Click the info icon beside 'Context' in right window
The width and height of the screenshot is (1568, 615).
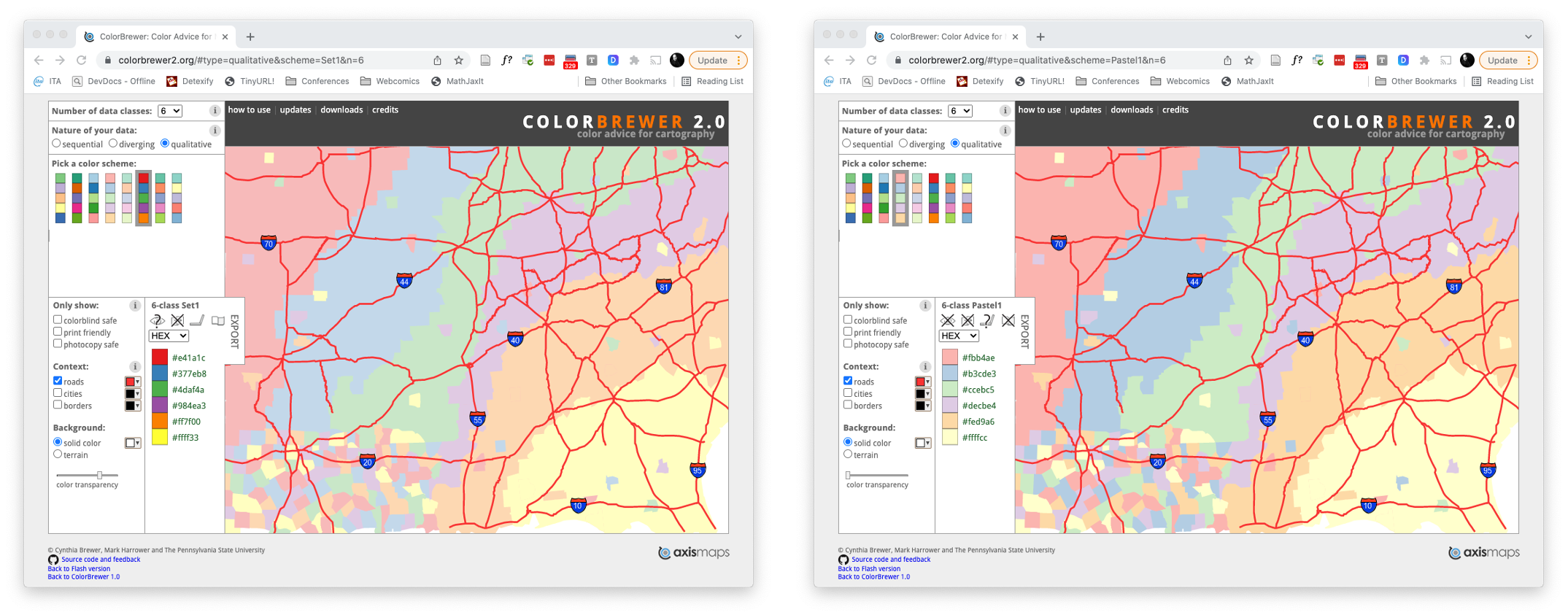(x=925, y=367)
